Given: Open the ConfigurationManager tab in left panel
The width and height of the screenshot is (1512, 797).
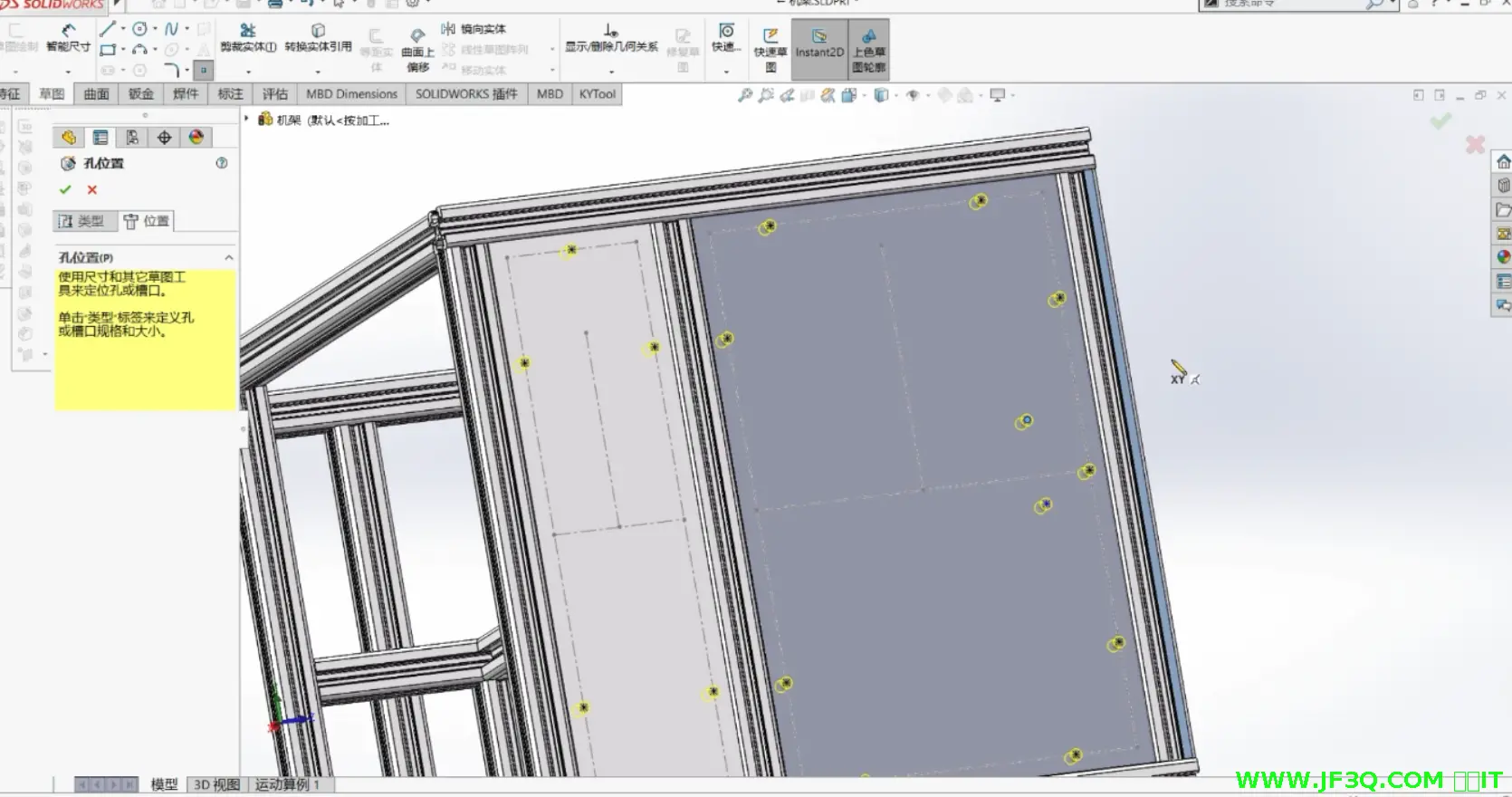Looking at the screenshot, I should tap(132, 138).
